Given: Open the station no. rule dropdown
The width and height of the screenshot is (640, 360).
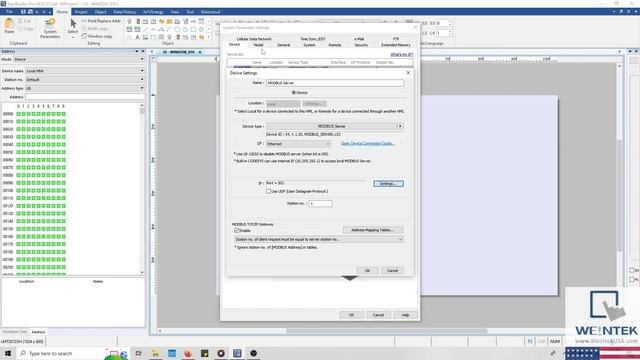Looking at the screenshot, I should [319, 239].
